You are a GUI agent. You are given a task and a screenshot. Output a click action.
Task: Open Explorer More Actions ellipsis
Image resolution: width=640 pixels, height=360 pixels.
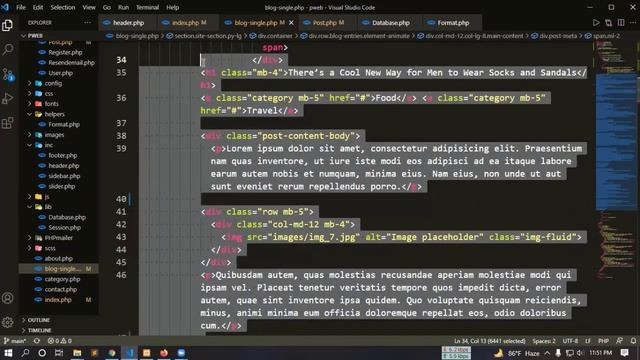(x=87, y=23)
